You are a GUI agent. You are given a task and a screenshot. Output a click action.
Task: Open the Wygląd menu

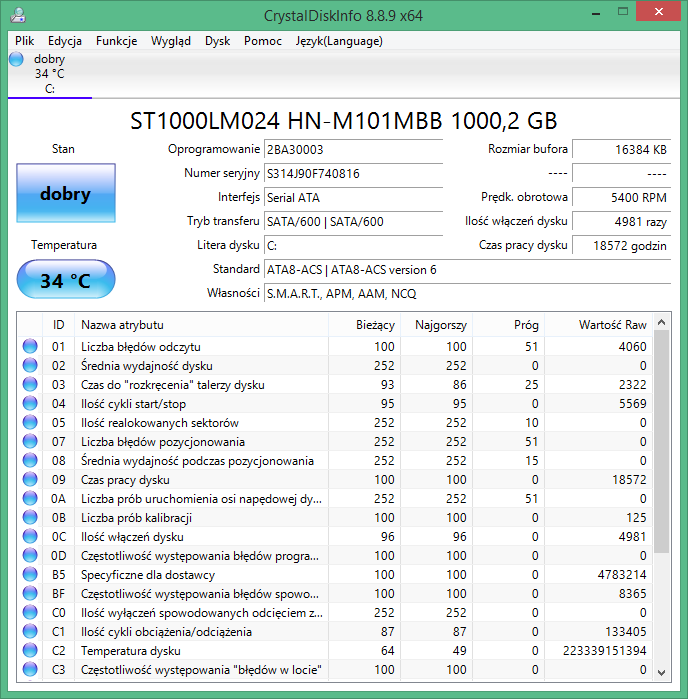[x=171, y=41]
